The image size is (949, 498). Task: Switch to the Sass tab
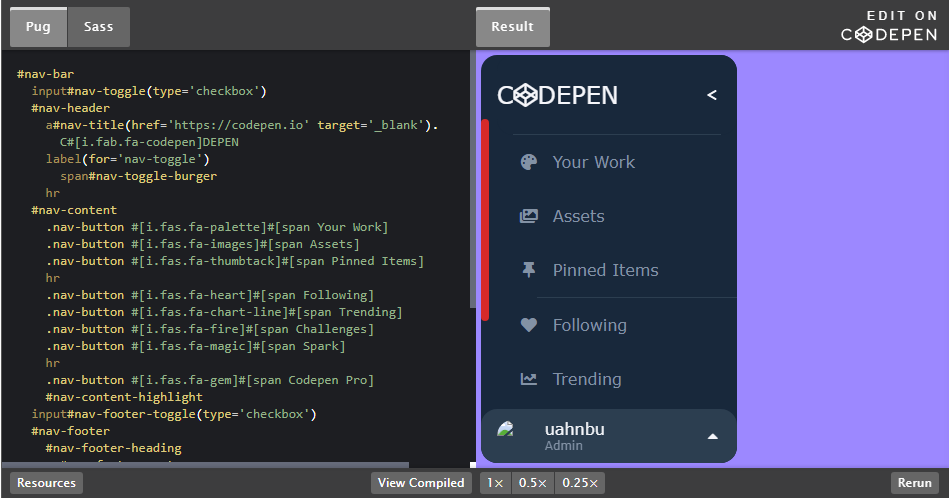point(99,27)
